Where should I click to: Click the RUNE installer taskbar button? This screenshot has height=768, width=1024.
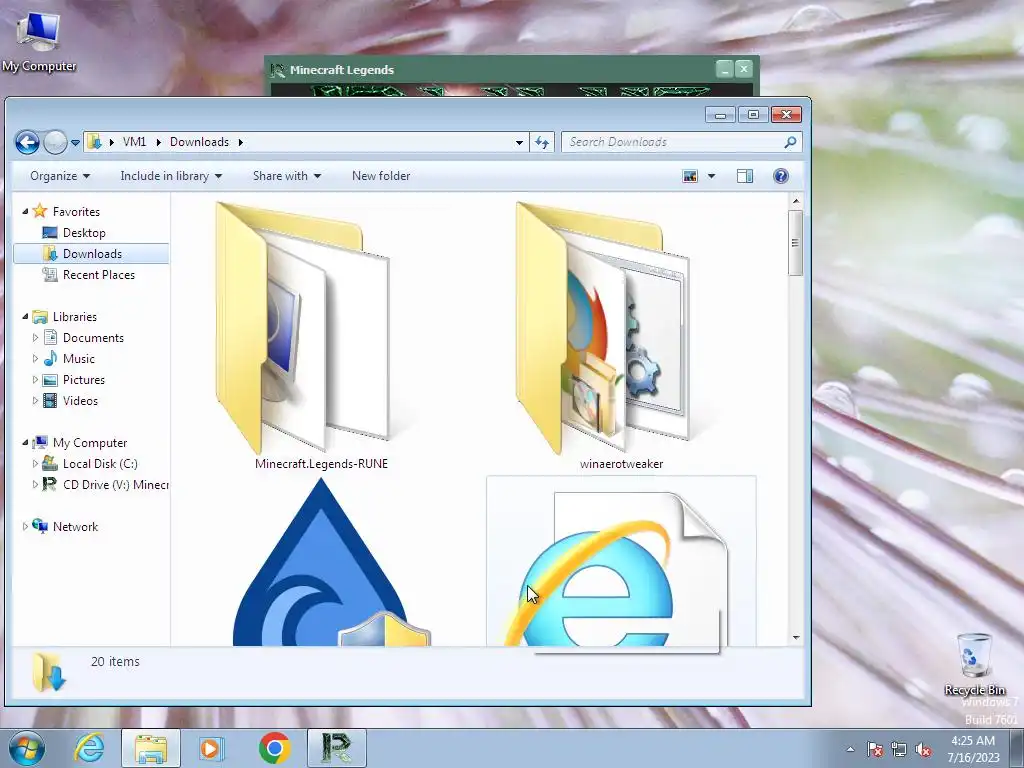tap(336, 748)
